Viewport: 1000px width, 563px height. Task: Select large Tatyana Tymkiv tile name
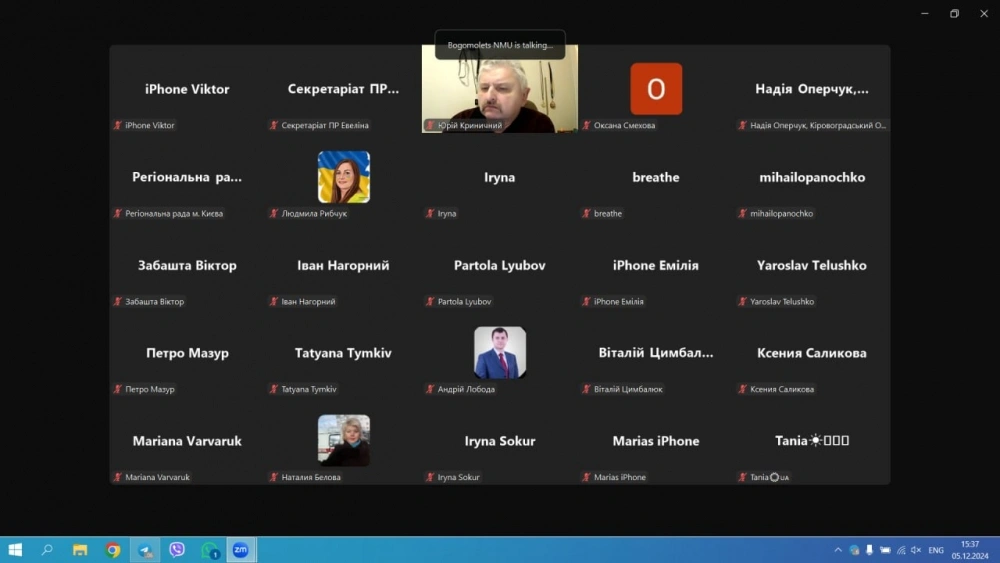coord(343,353)
